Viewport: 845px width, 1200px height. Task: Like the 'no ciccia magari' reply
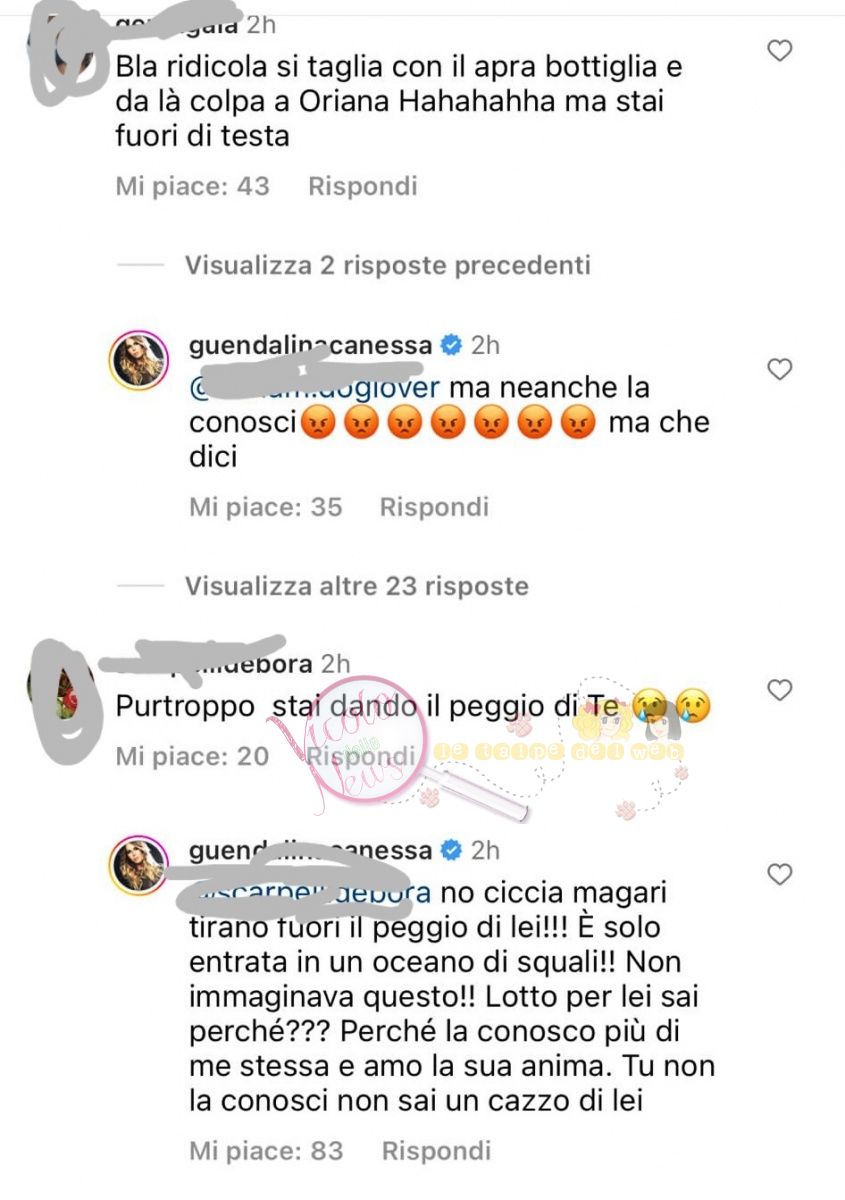pos(778,875)
